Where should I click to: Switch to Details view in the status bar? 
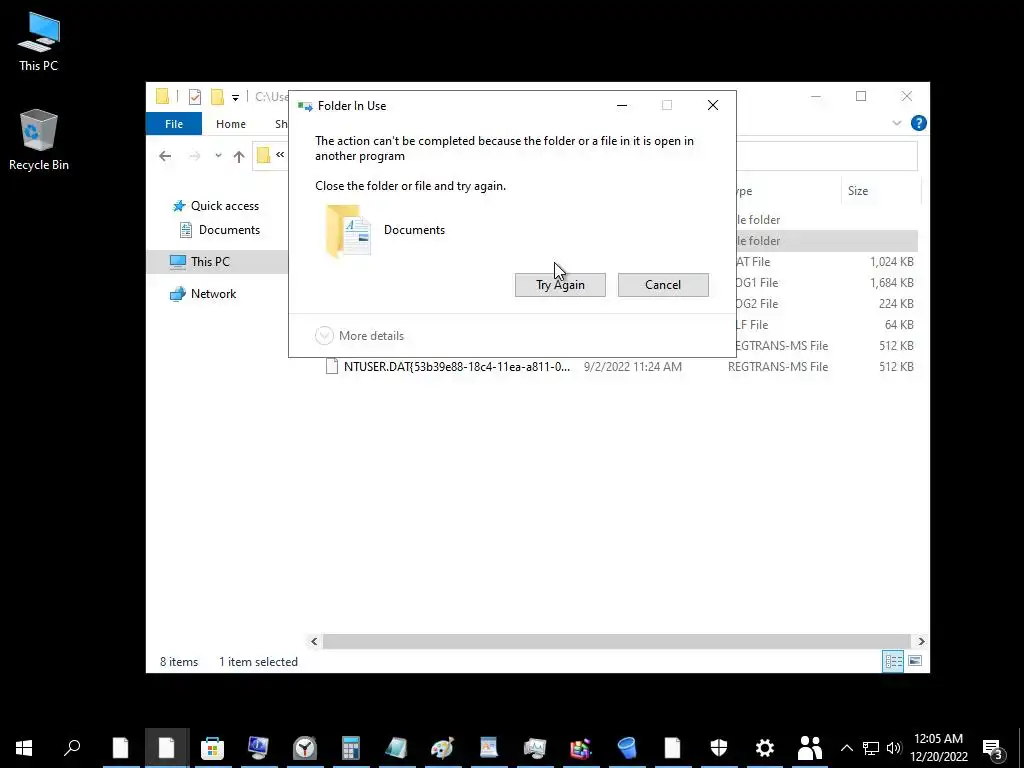coord(893,661)
